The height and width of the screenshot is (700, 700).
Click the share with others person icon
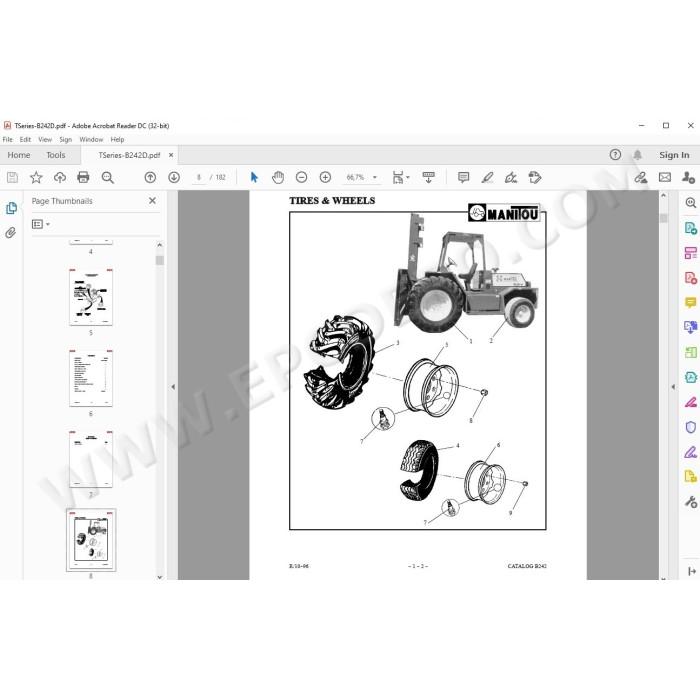[688, 177]
